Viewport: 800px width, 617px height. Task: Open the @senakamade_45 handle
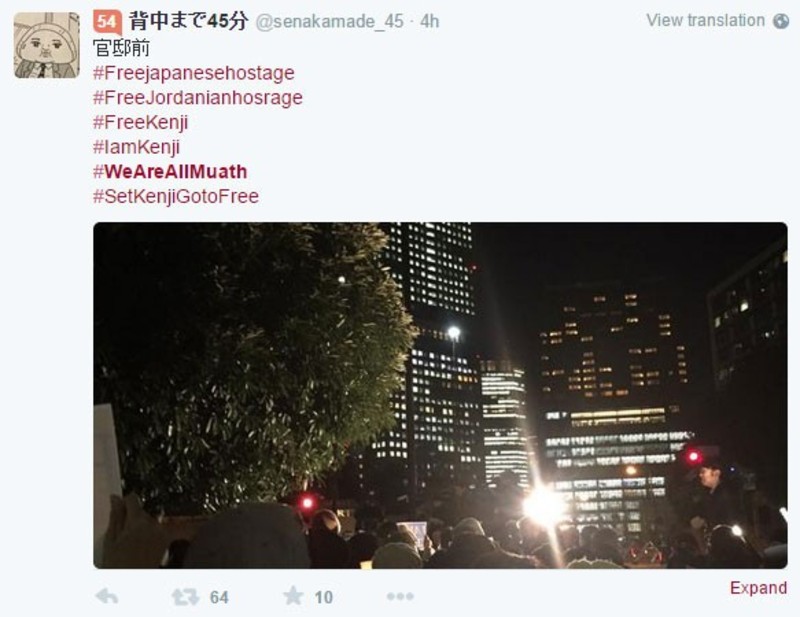tap(330, 21)
